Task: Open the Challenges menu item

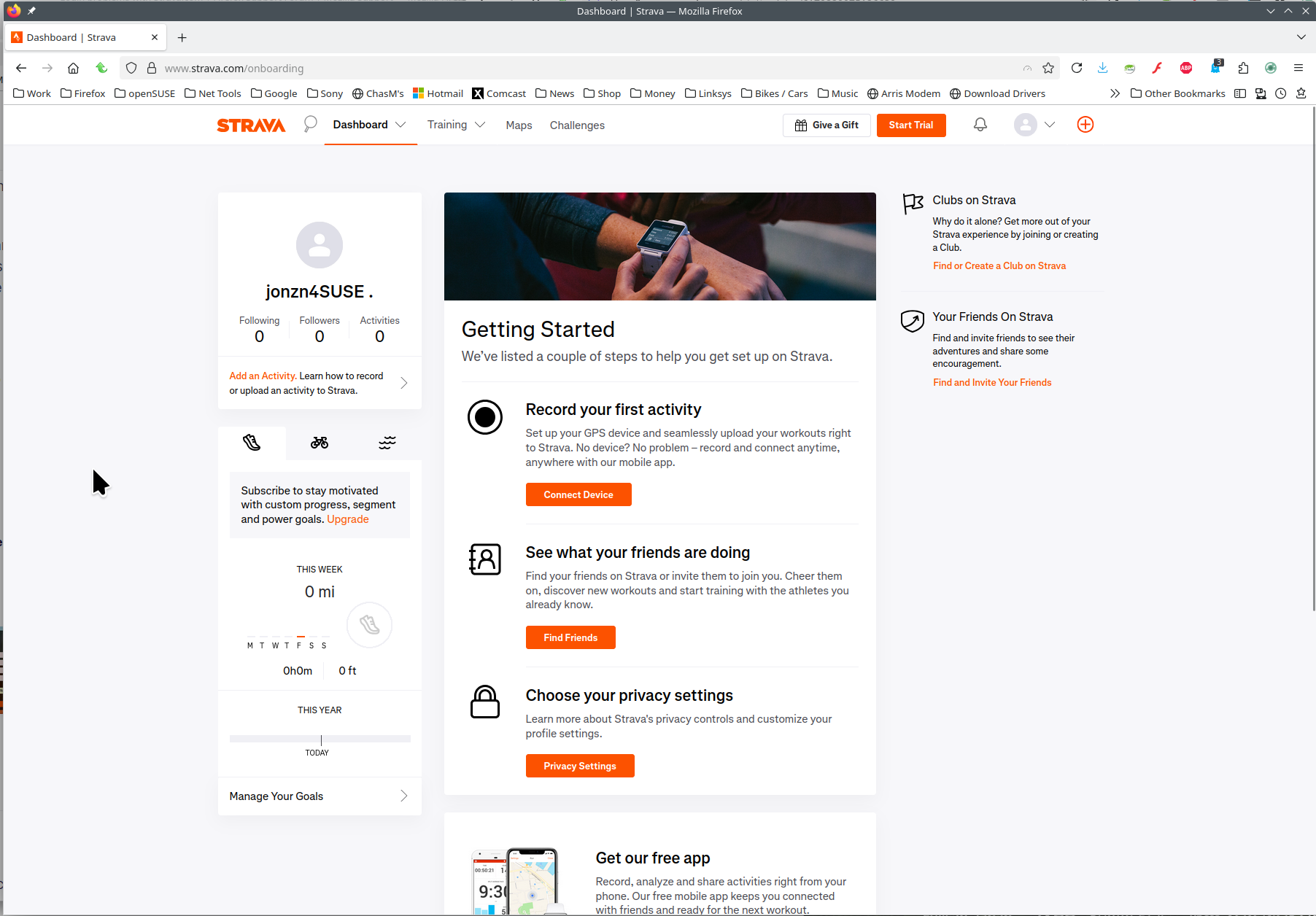Action: click(x=577, y=125)
